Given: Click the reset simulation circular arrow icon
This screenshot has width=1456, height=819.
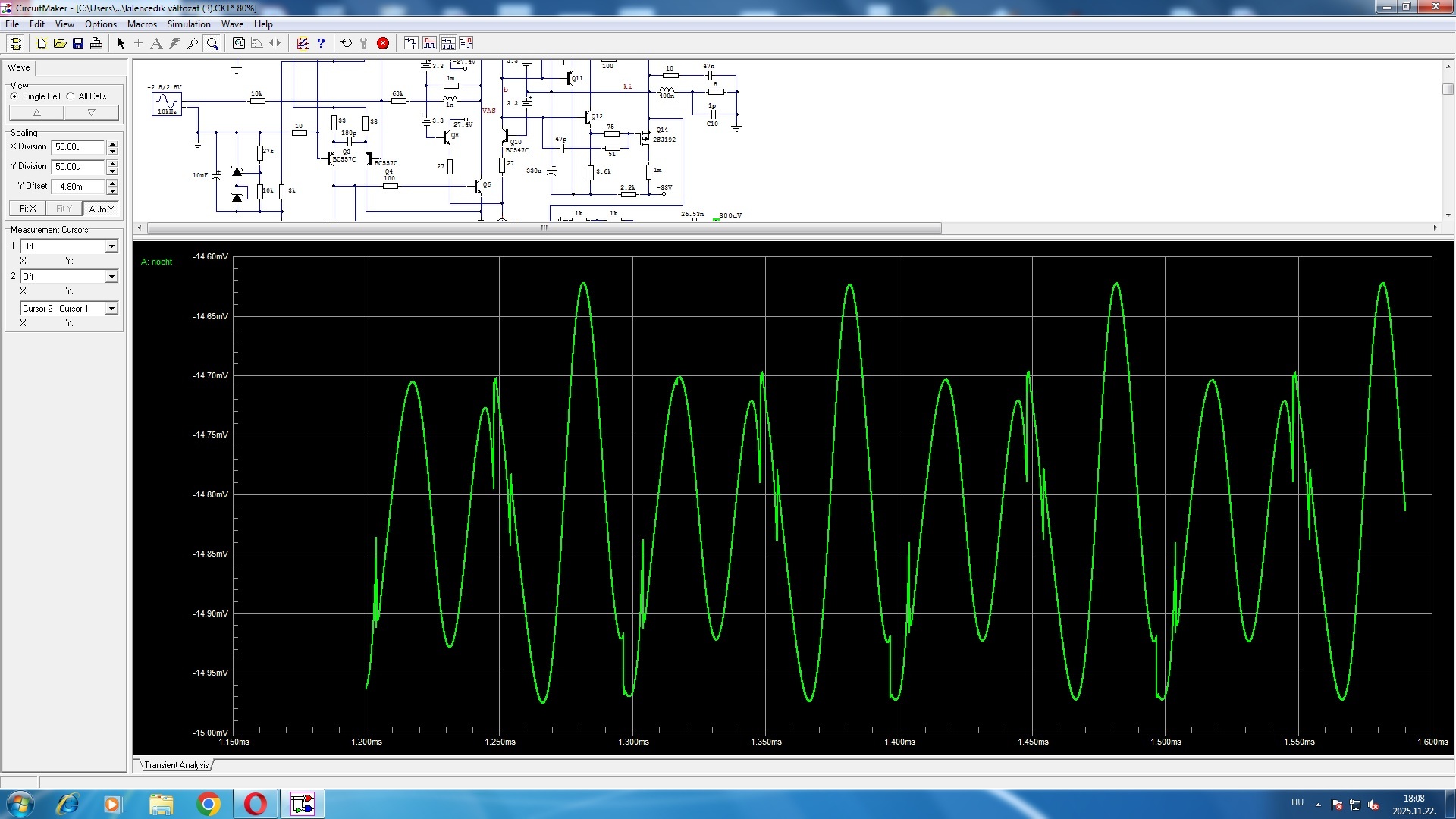Looking at the screenshot, I should [x=347, y=43].
